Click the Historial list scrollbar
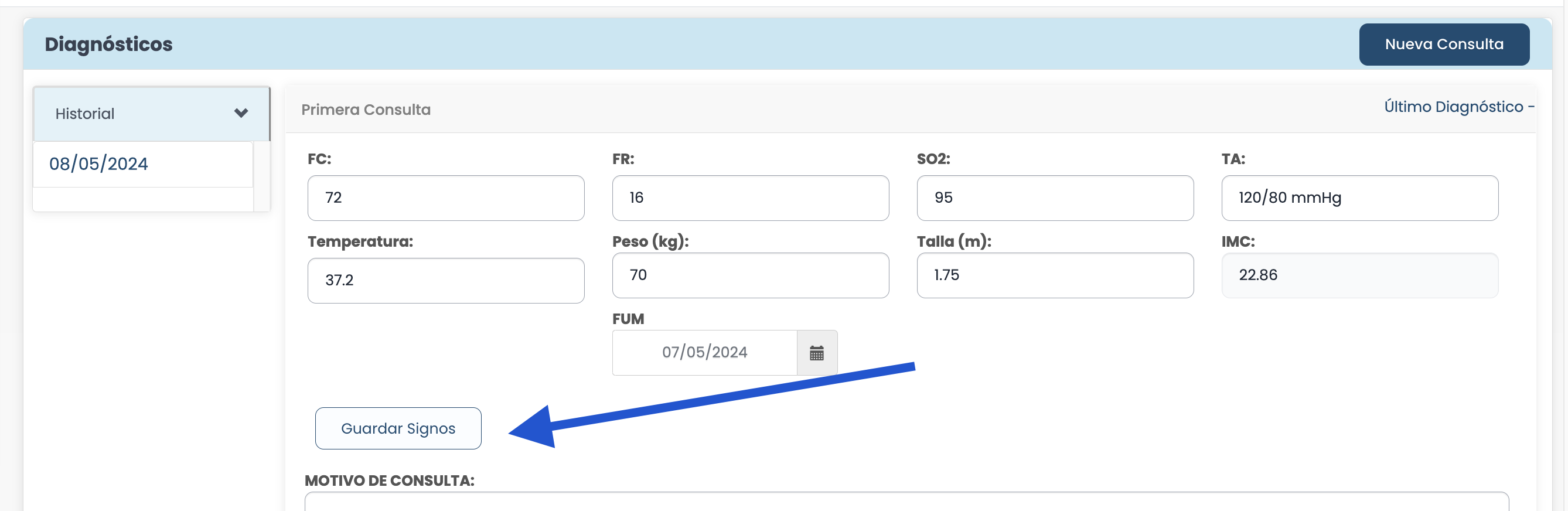 pyautogui.click(x=262, y=176)
